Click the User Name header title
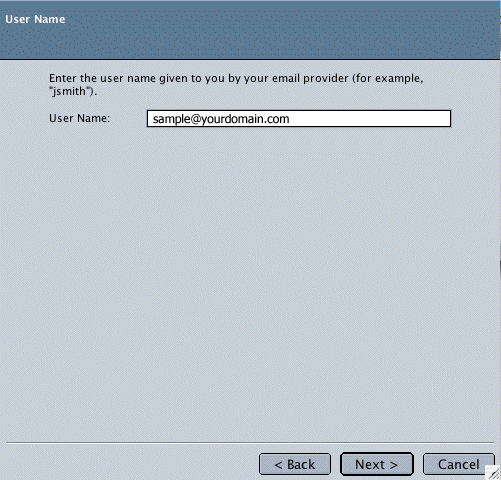501x480 pixels. click(35, 19)
